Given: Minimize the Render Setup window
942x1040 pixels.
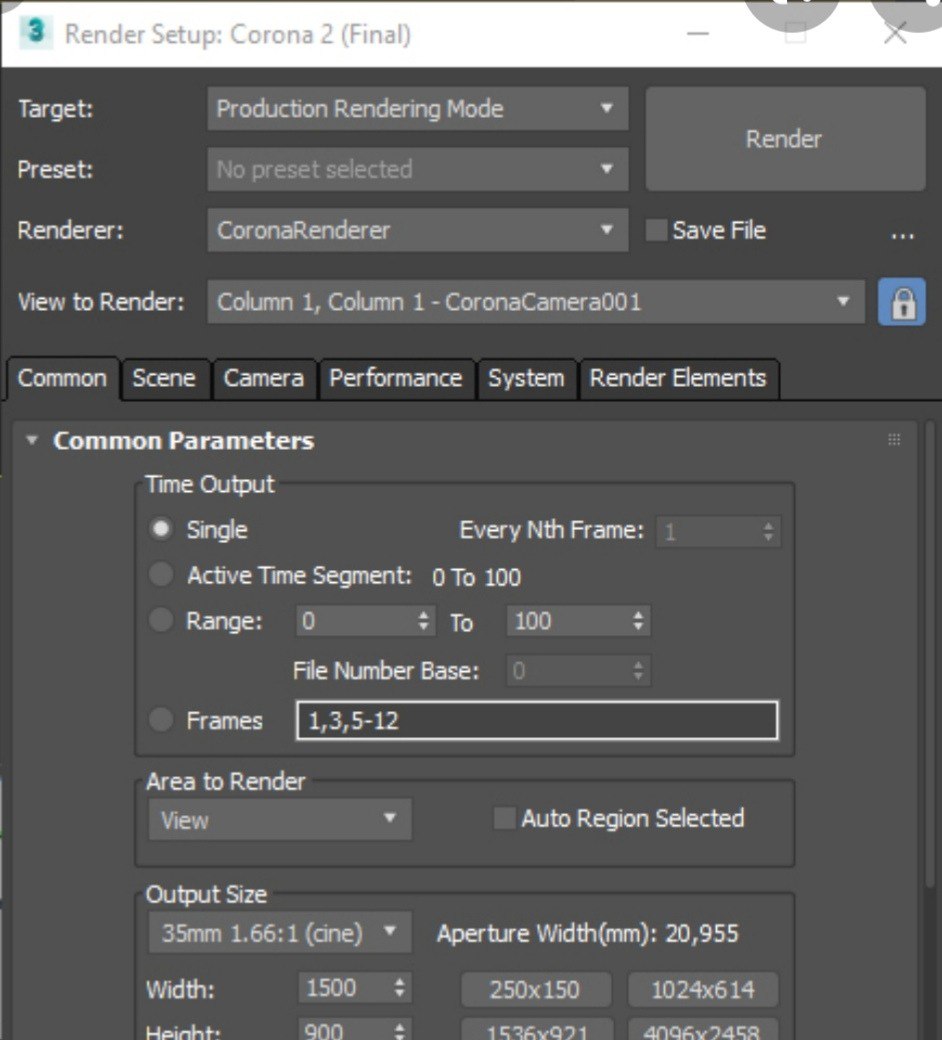Looking at the screenshot, I should coord(698,32).
